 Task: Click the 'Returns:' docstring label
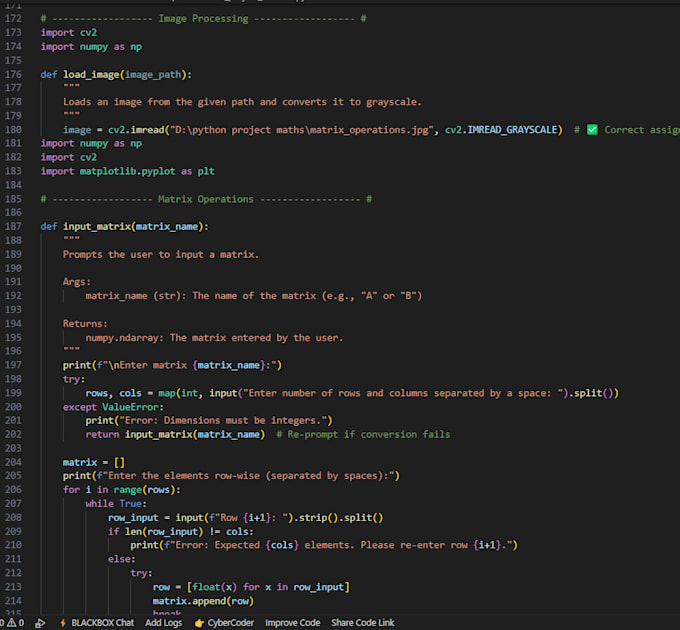pyautogui.click(x=85, y=323)
